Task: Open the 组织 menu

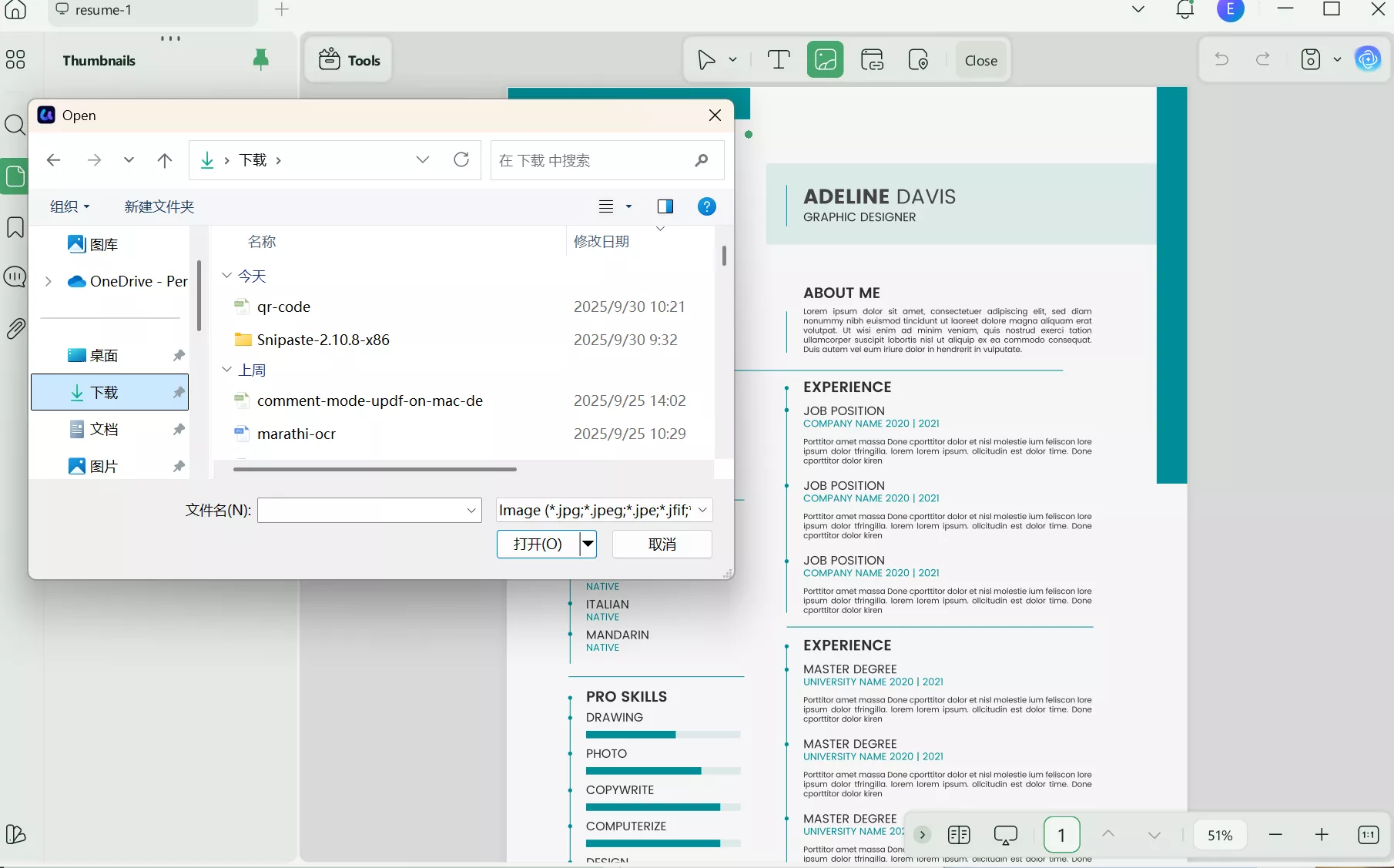Action: 69,206
